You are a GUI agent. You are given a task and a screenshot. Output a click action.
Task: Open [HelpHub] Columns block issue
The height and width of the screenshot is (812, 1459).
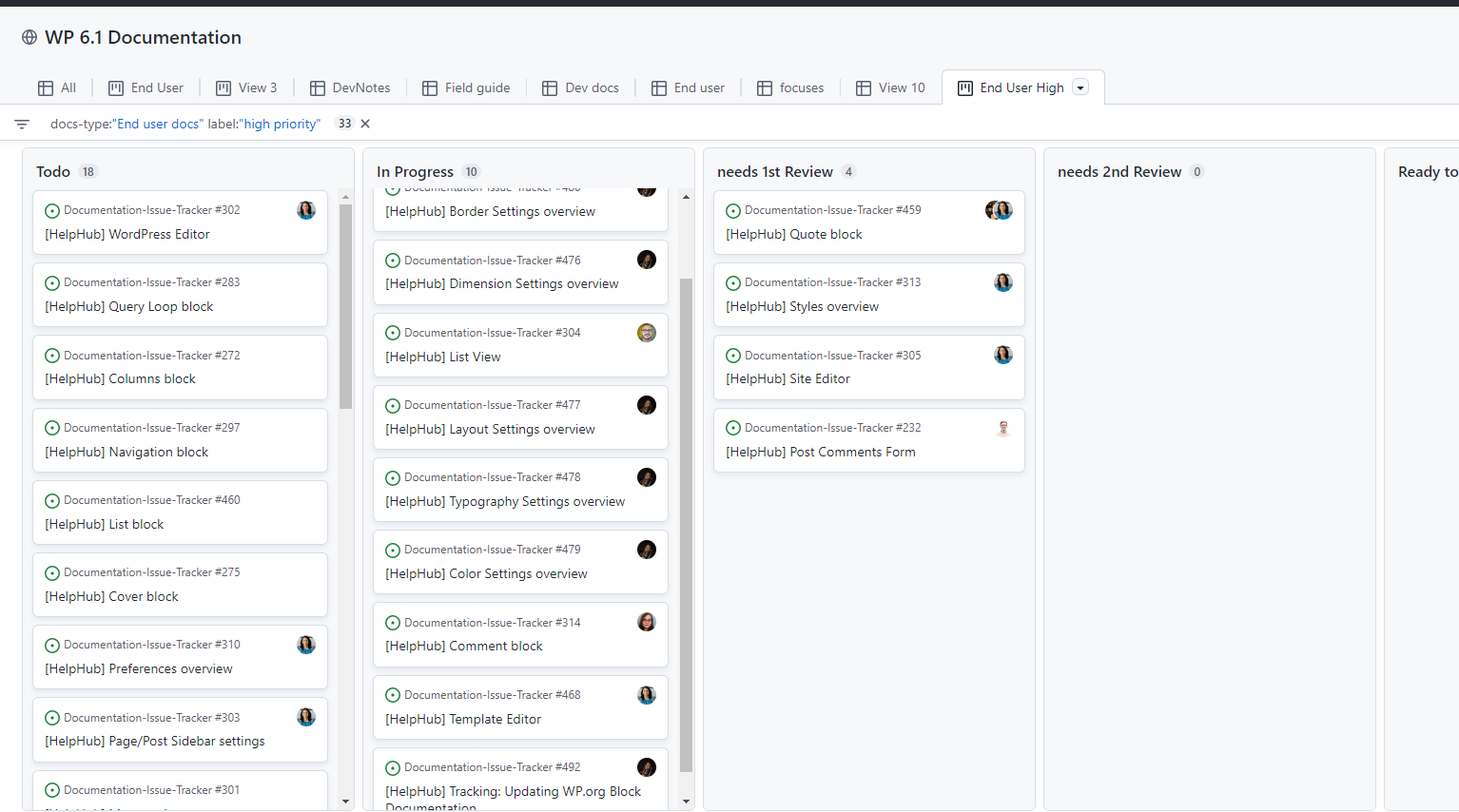coord(120,378)
